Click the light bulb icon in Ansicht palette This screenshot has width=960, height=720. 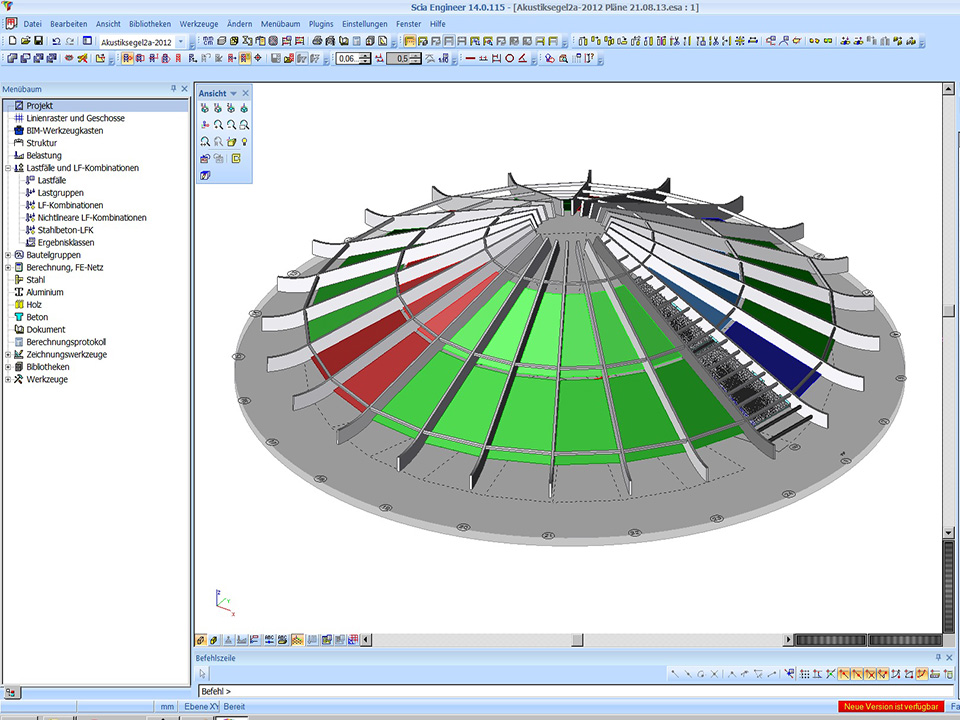pos(244,142)
